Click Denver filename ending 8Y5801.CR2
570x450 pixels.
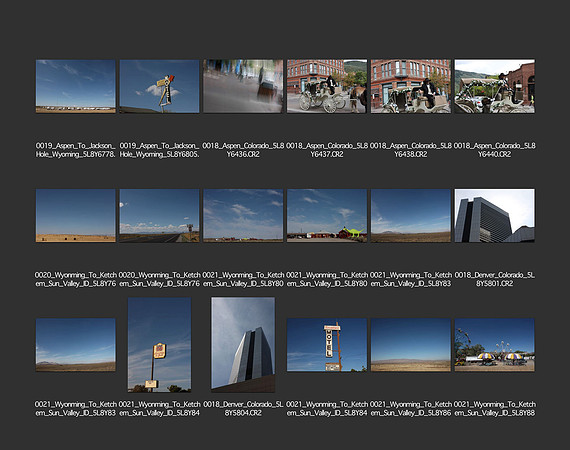pos(494,279)
